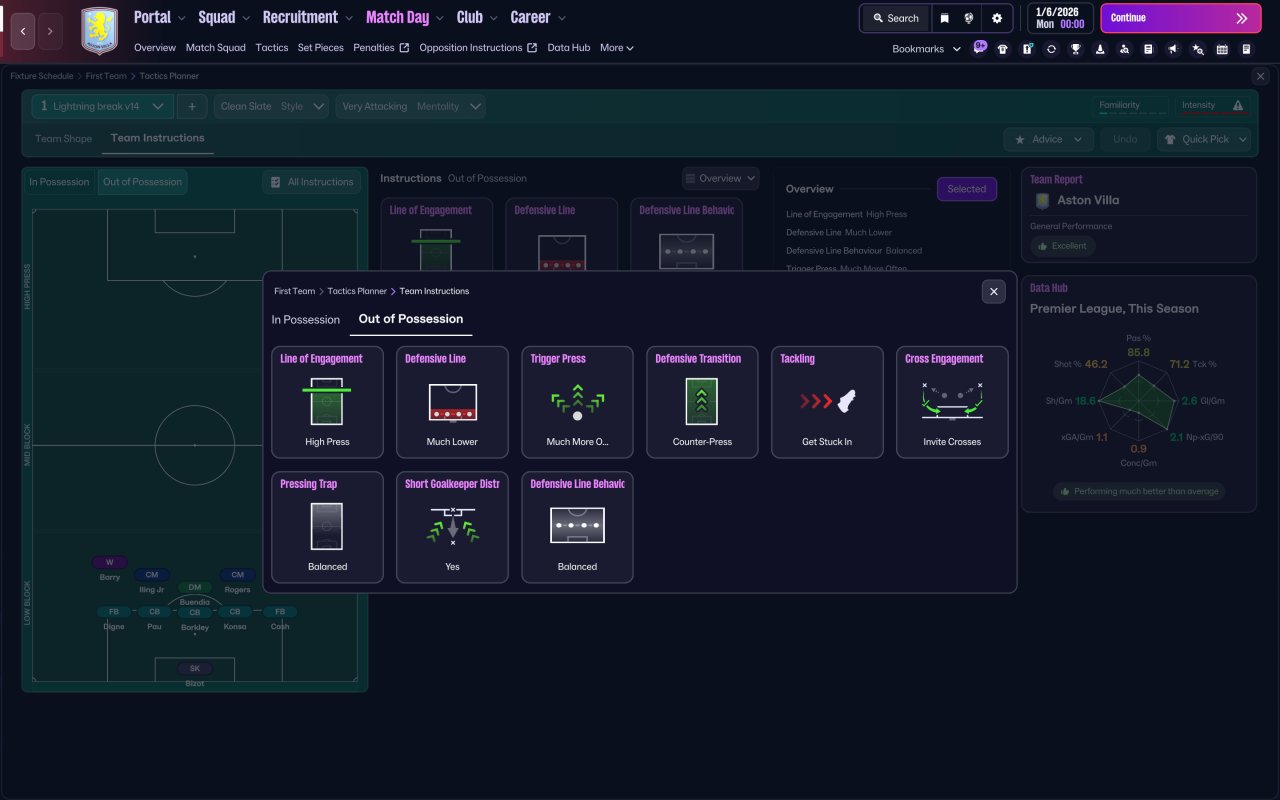Open the Set Pieces submenu item
This screenshot has height=800, width=1280.
(320, 48)
